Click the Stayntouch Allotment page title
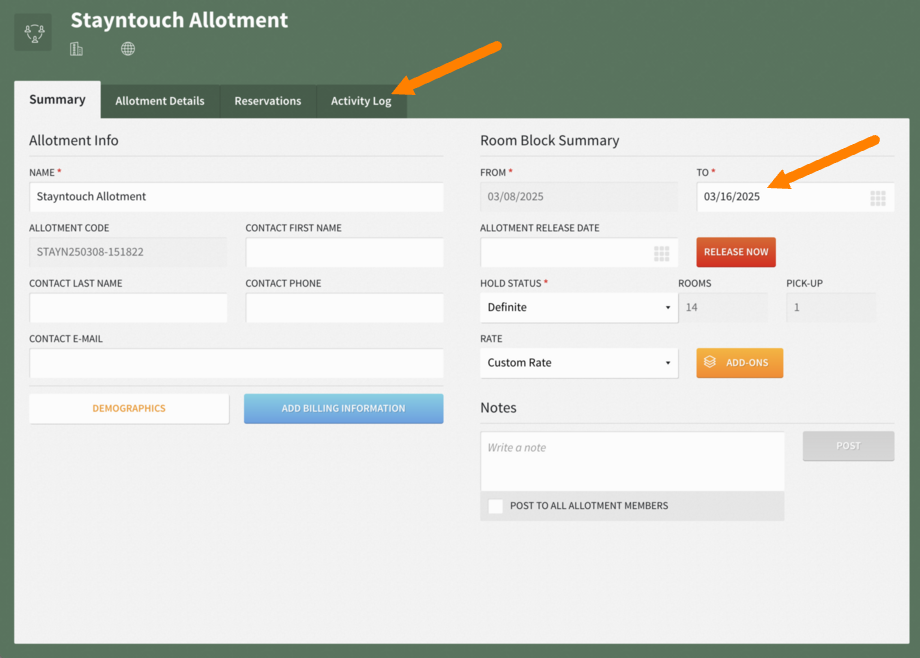The image size is (920, 658). 179,20
